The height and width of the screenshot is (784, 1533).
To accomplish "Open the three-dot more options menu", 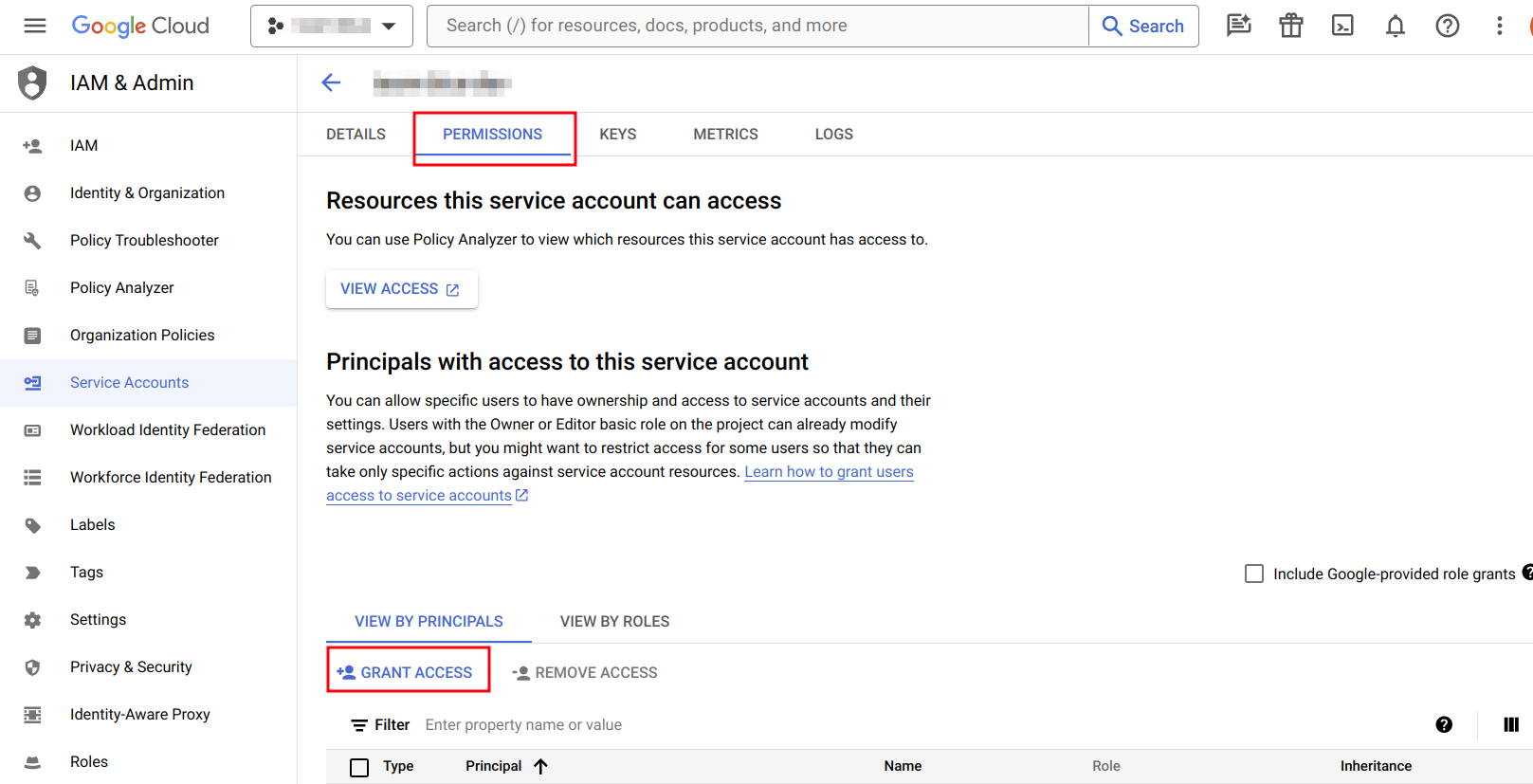I will [x=1499, y=26].
